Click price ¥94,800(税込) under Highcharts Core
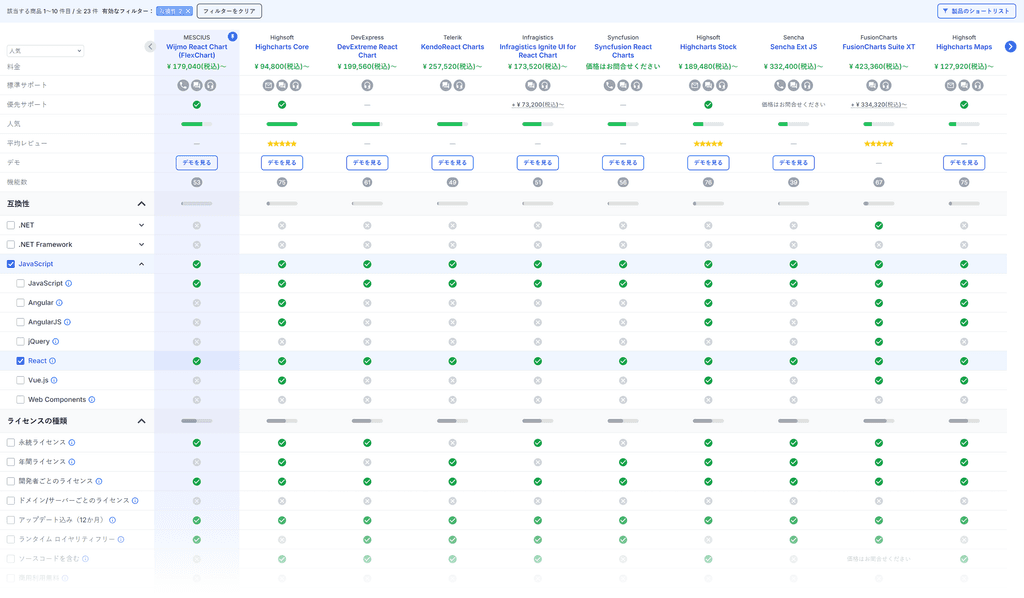 pos(282,67)
